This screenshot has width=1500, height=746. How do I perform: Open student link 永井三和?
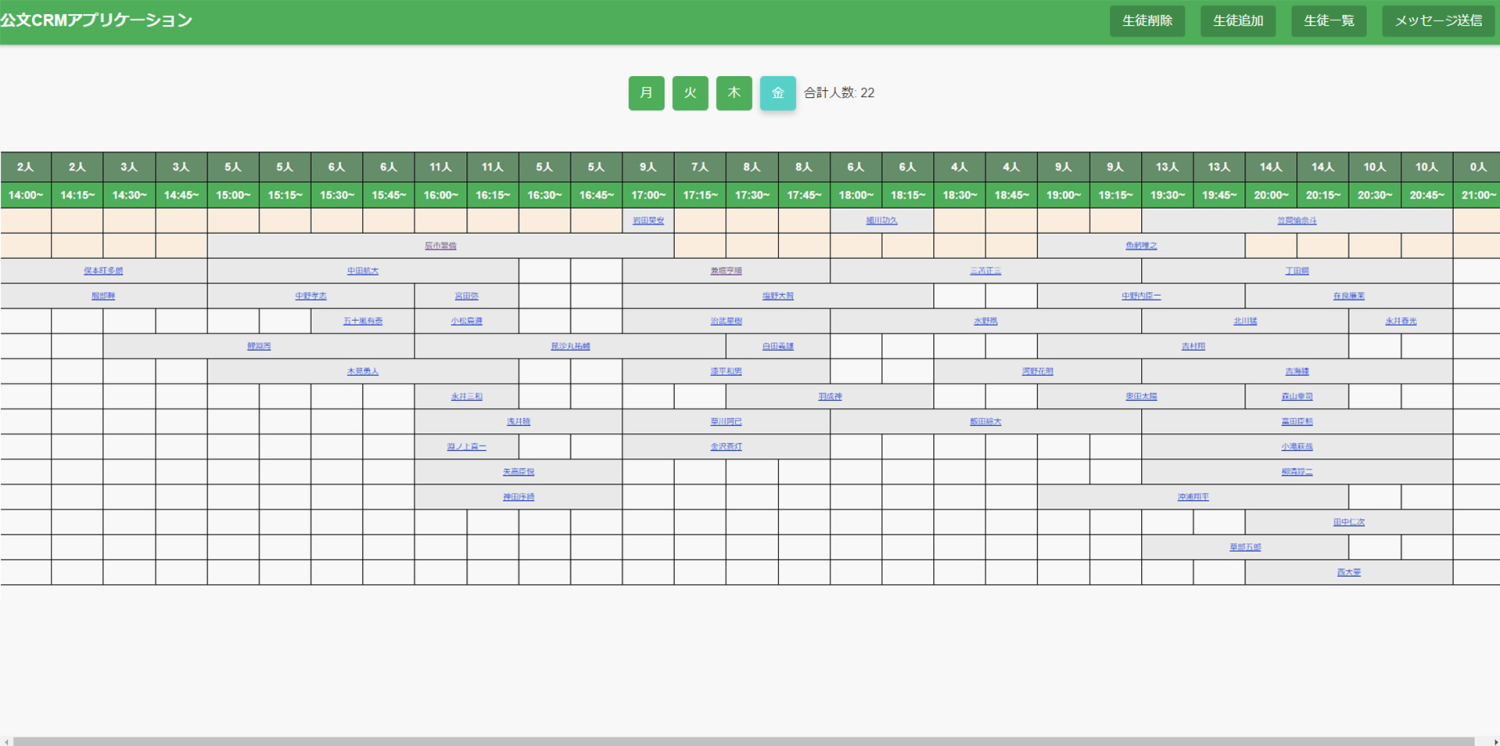tap(466, 397)
